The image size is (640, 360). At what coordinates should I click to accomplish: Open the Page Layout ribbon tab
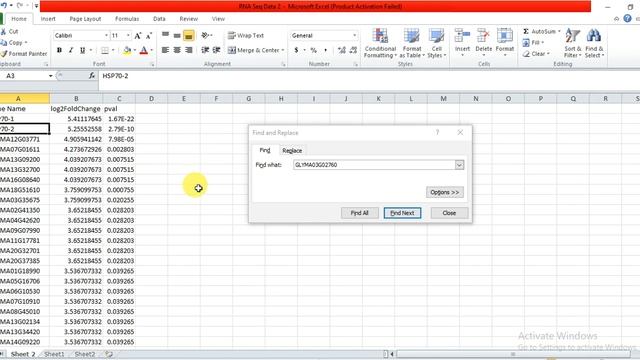(x=85, y=19)
